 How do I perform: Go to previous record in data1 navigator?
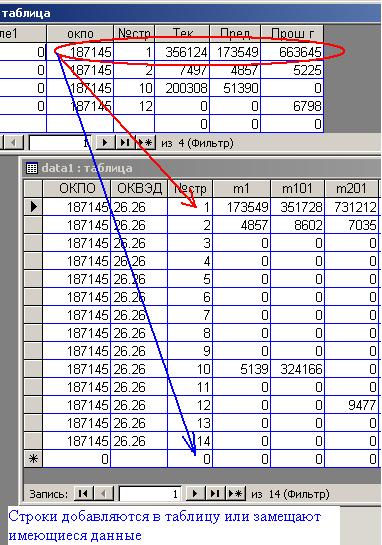coord(104,493)
